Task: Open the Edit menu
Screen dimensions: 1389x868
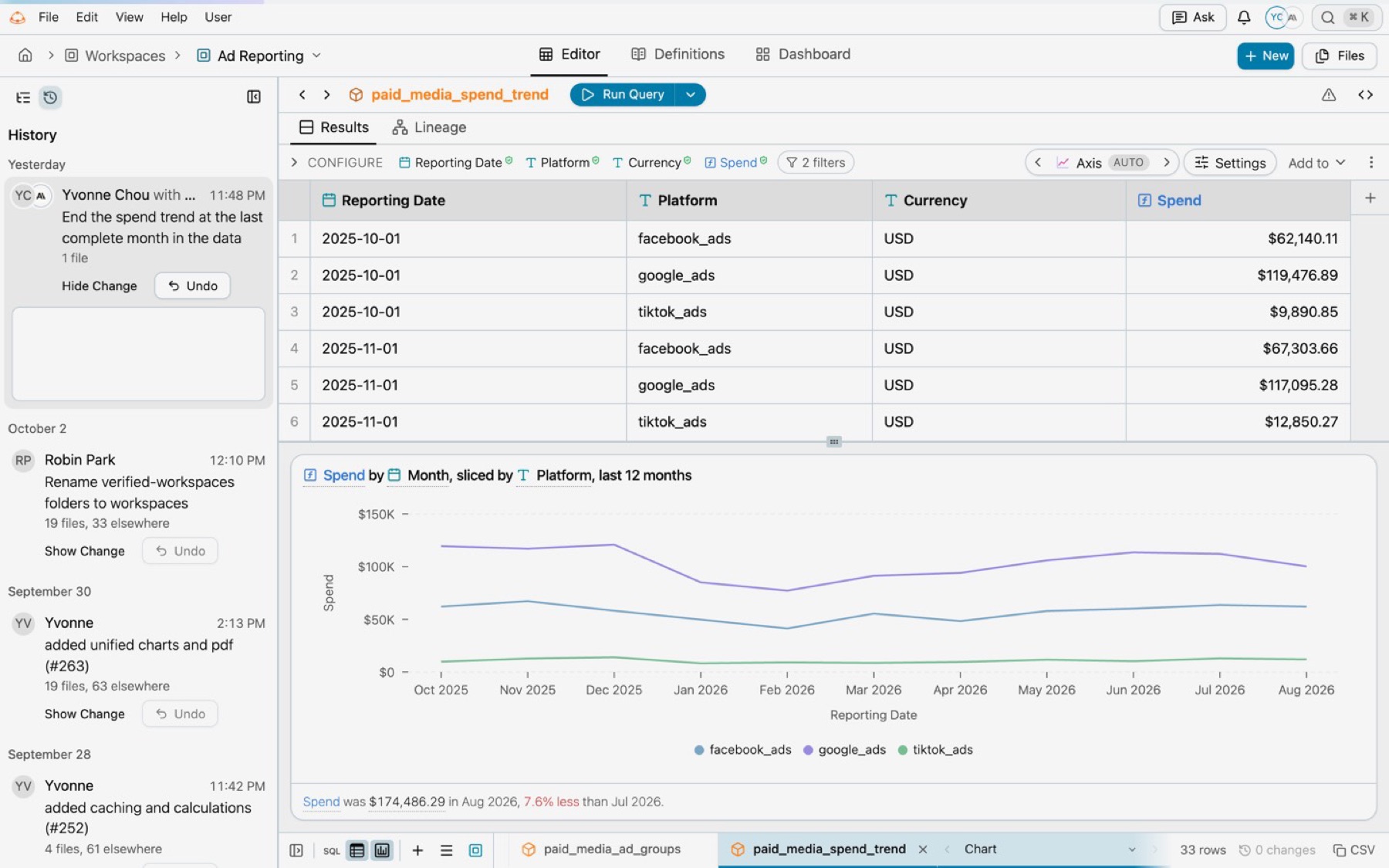Action: 86,17
